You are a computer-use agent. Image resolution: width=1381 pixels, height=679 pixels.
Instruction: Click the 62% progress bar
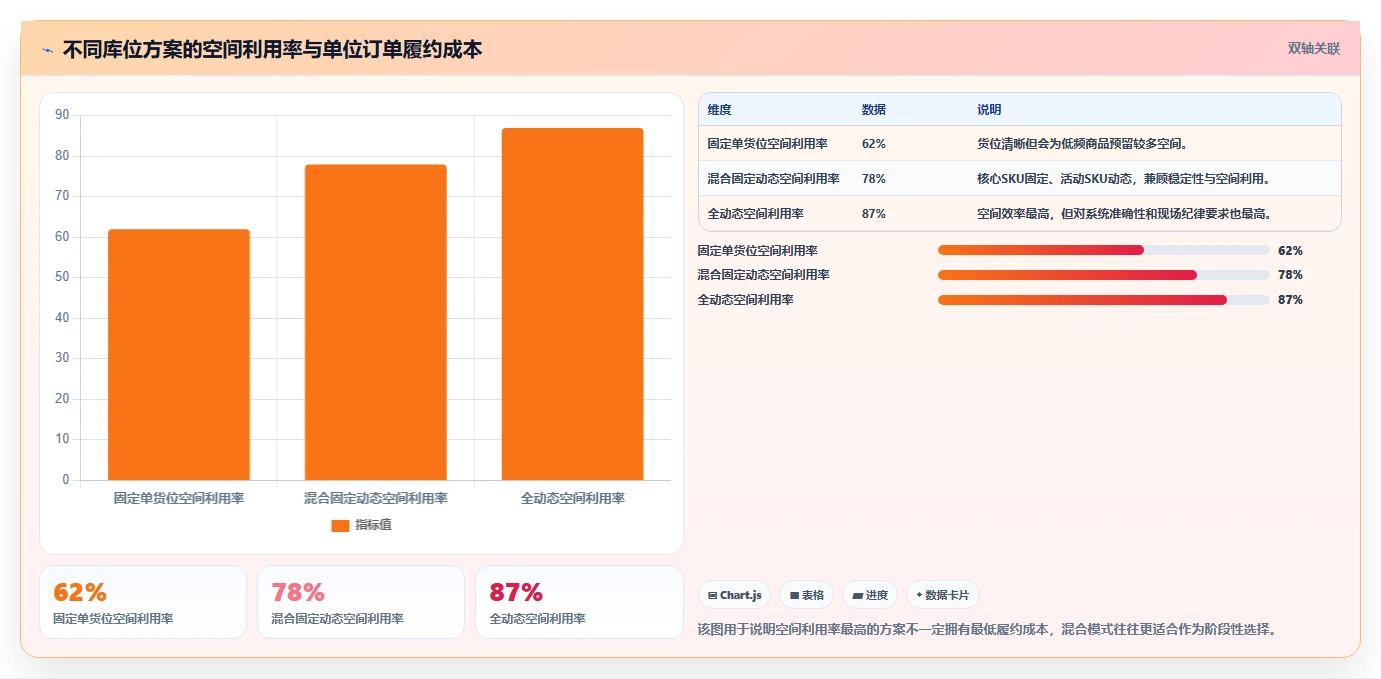pos(1104,250)
